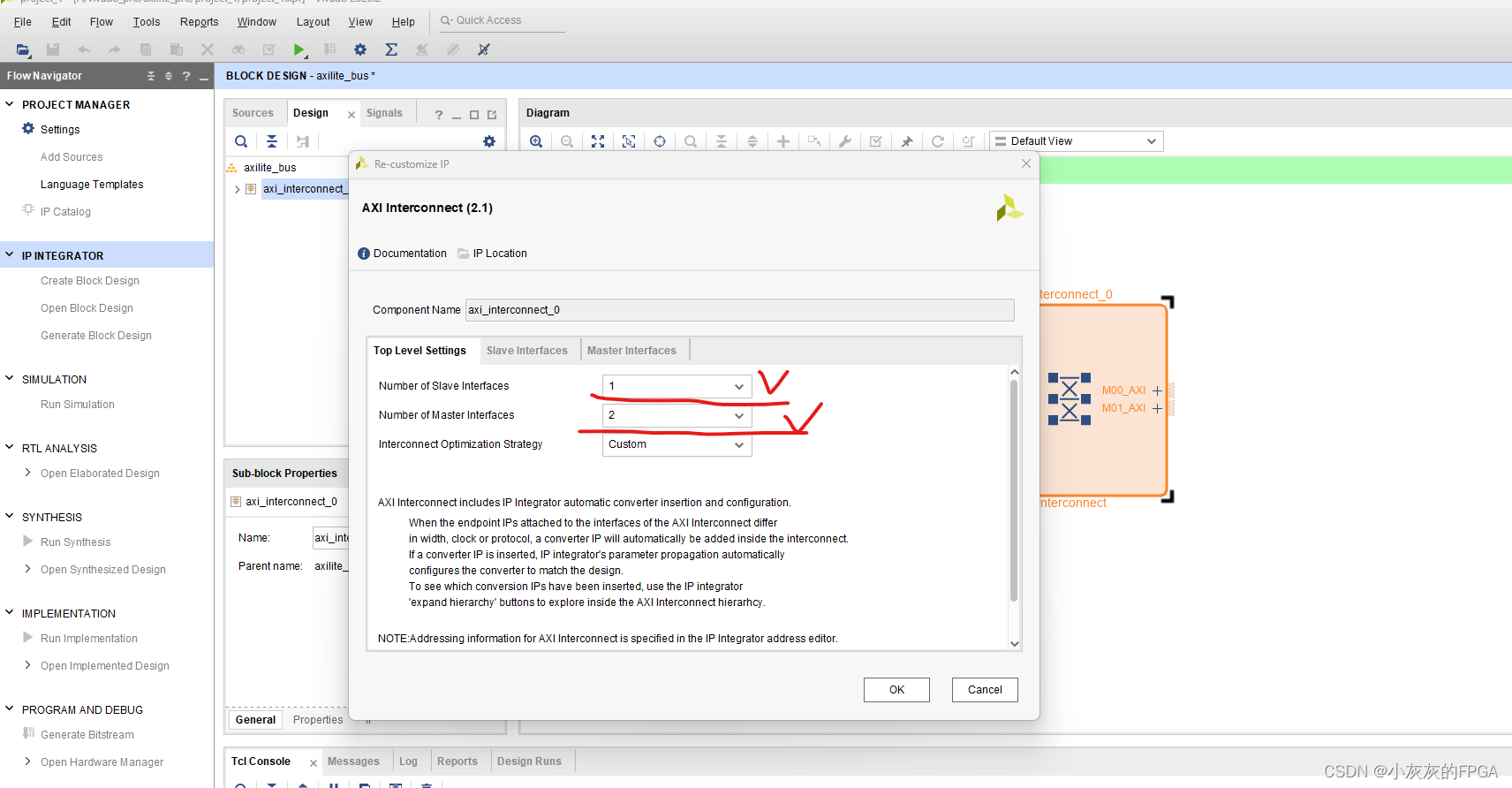Switch to the Signals tab
This screenshot has height=788, width=1512.
384,113
